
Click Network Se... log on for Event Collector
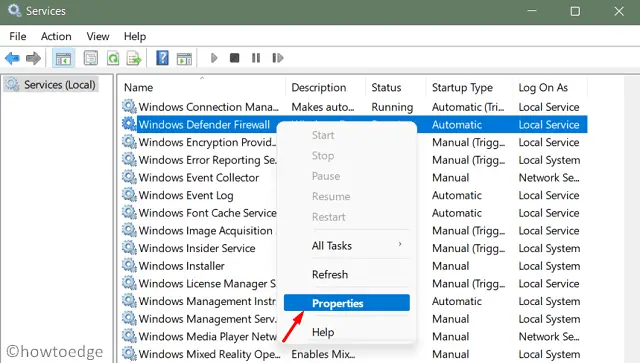(549, 178)
